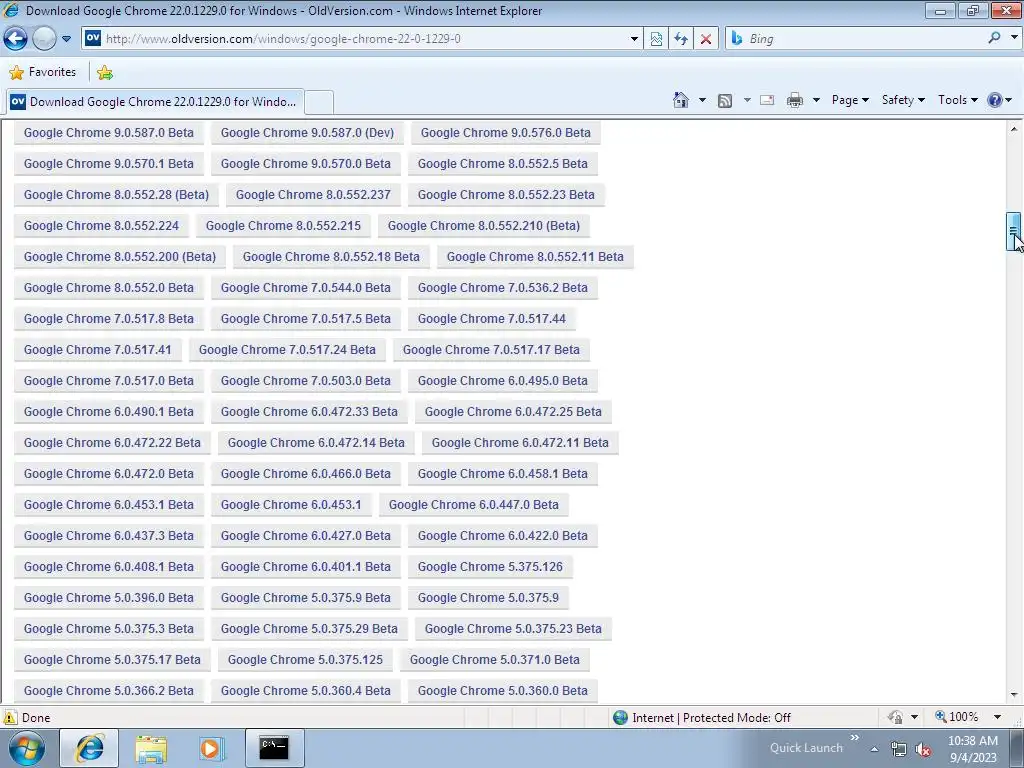Select the Download Google Chrome tab

click(x=155, y=102)
